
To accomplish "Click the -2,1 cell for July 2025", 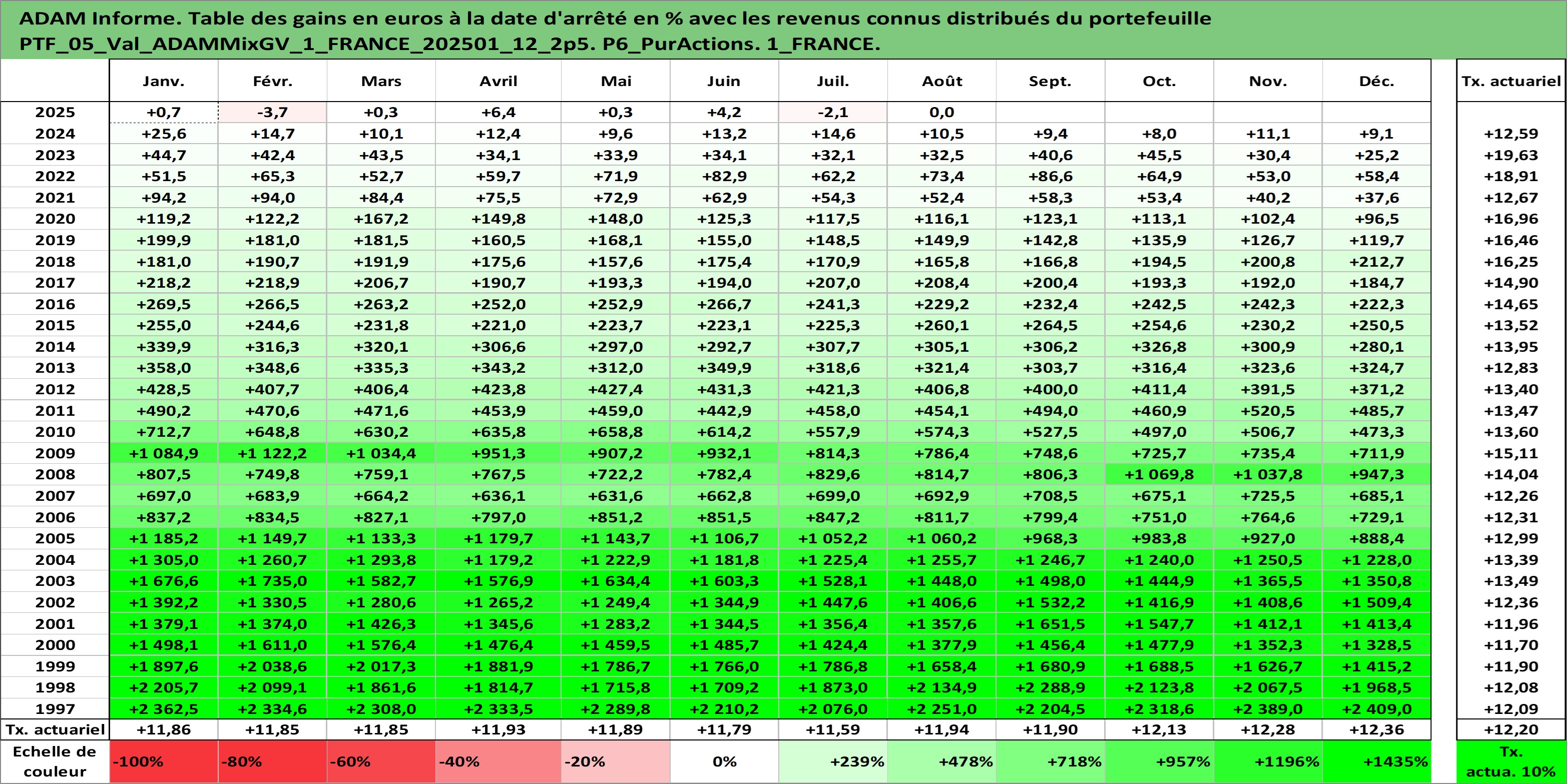I will coord(833,112).
